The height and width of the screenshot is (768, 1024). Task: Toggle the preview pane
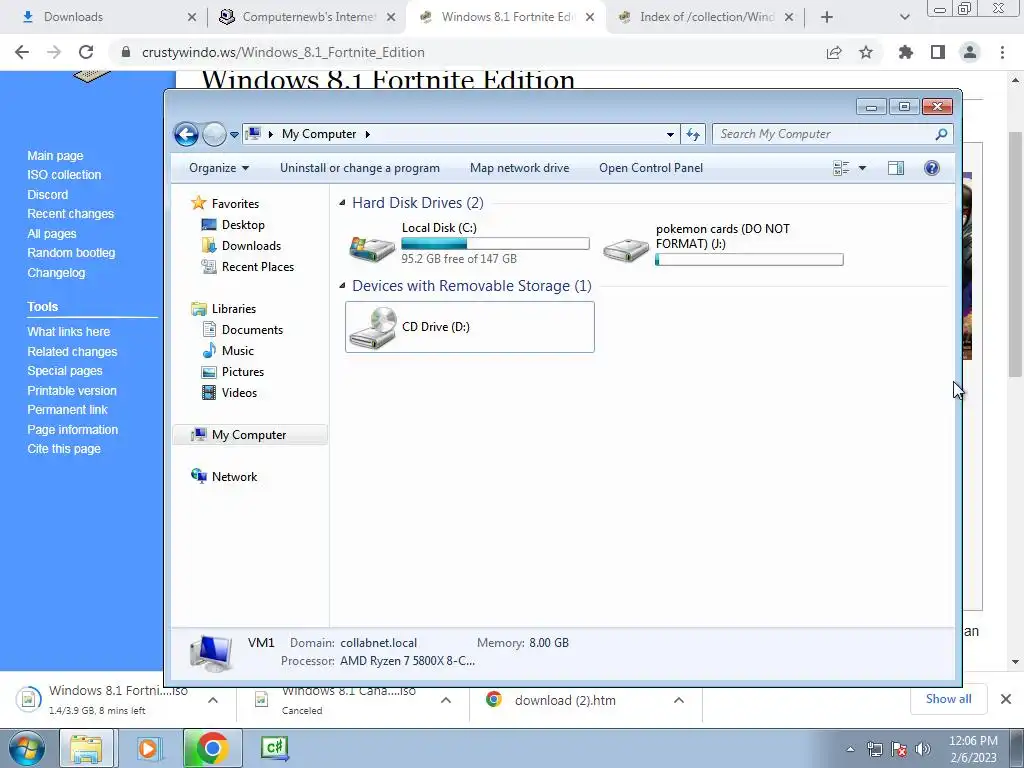(896, 168)
